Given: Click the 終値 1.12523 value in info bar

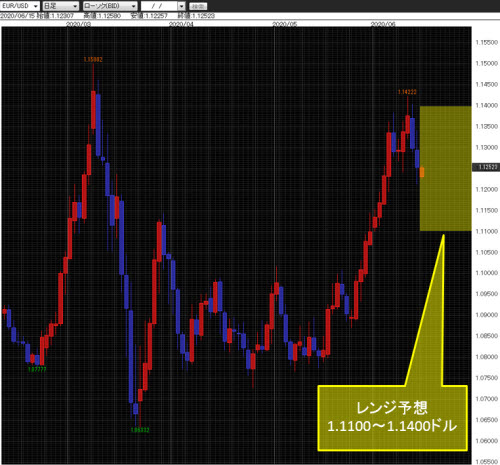Looking at the screenshot, I should coord(196,16).
